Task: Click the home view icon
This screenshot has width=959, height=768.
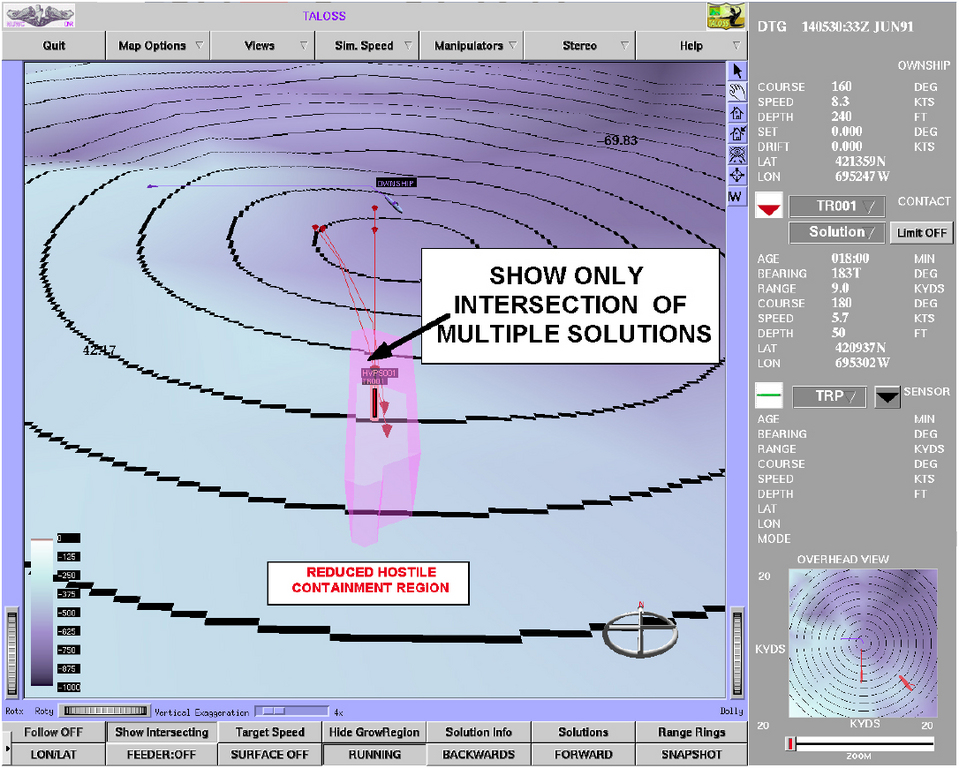Action: tap(736, 113)
